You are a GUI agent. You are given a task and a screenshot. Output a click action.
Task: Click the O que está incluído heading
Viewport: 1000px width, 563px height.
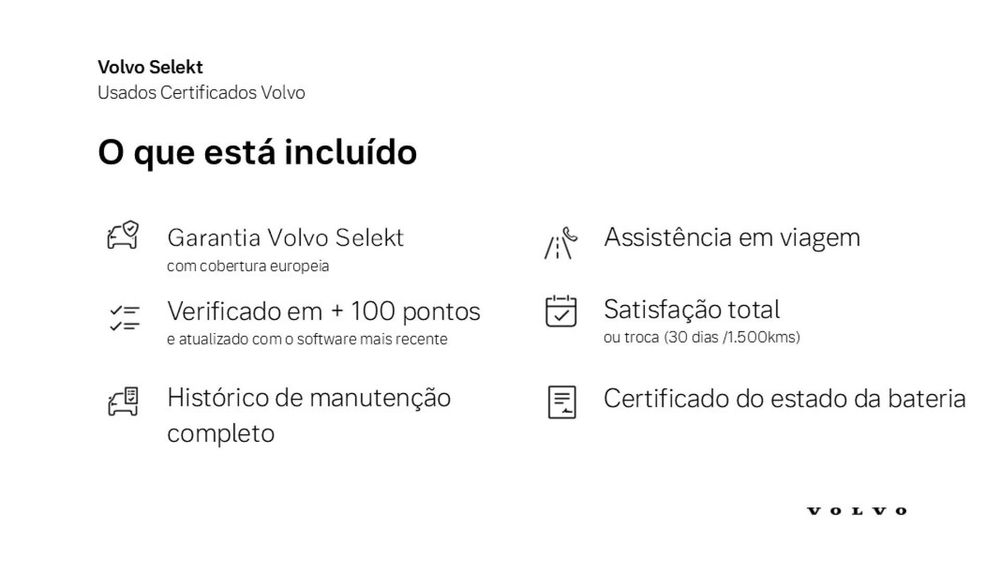tap(257, 152)
